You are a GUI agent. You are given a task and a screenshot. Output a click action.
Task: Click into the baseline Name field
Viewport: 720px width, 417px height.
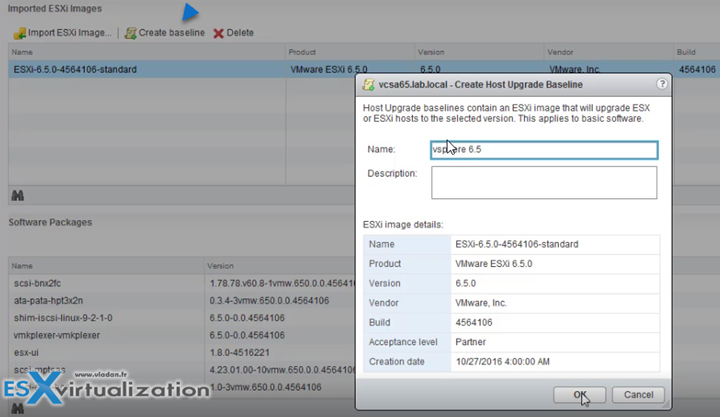coord(543,150)
